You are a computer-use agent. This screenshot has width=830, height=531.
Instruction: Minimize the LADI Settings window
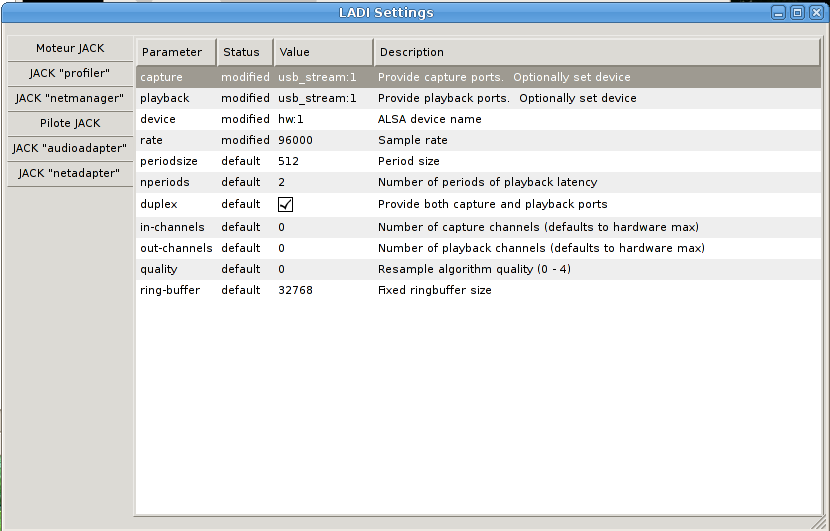778,13
